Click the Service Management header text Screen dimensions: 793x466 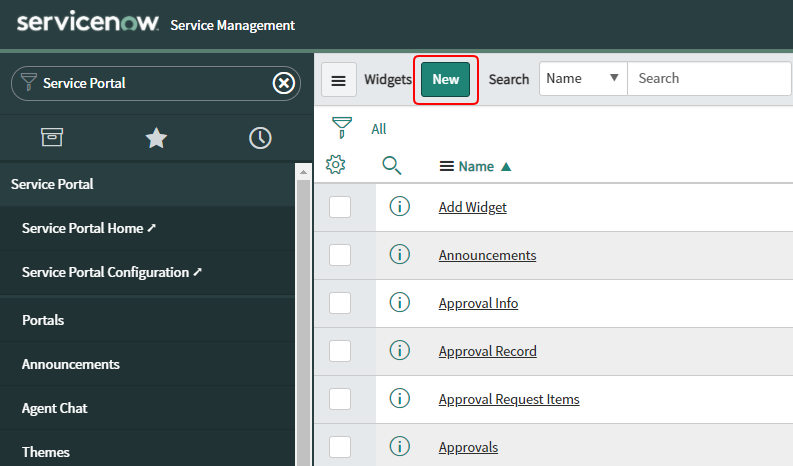pyautogui.click(x=232, y=25)
